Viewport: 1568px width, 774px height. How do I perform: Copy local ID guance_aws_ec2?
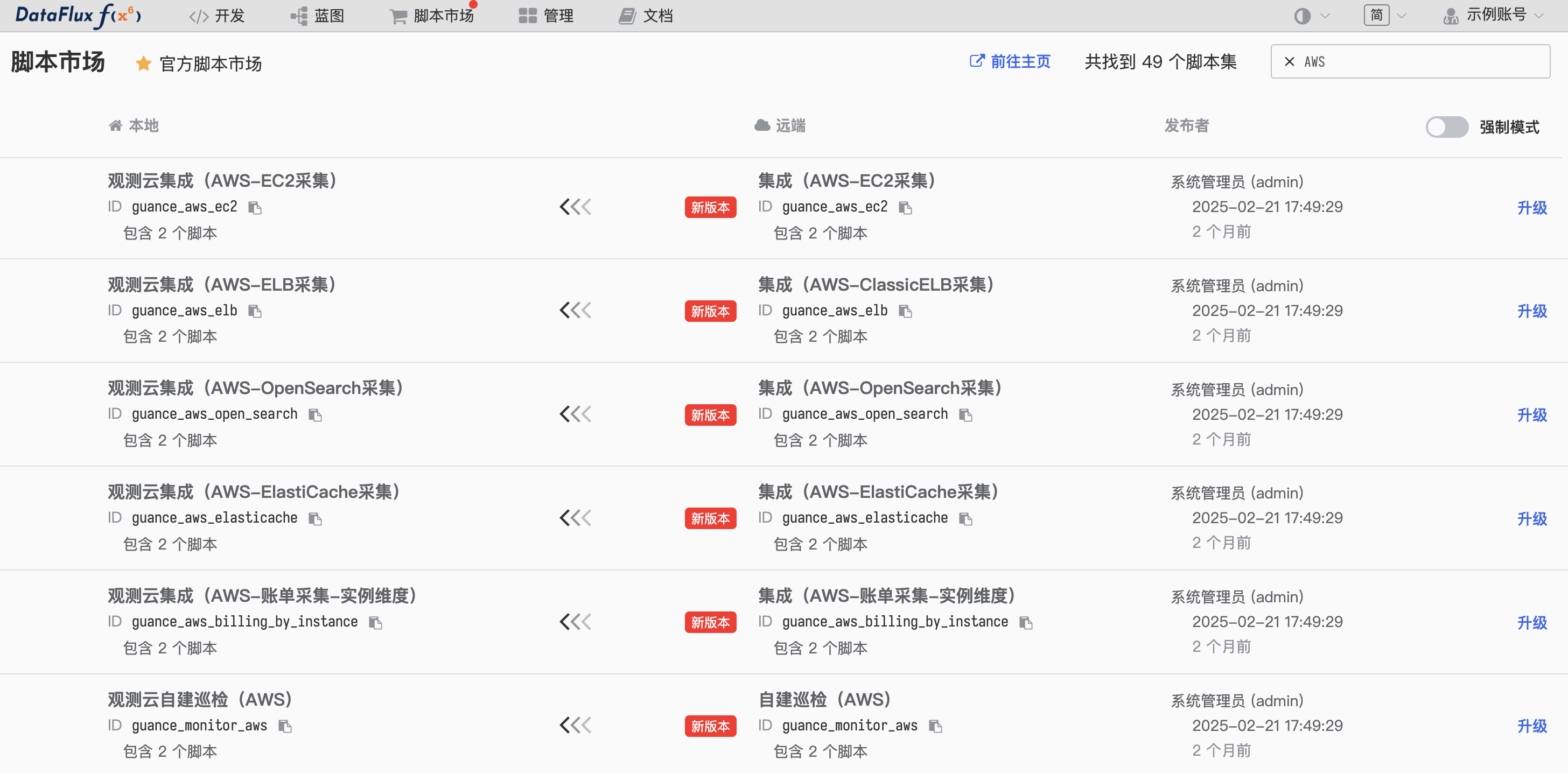(x=255, y=208)
